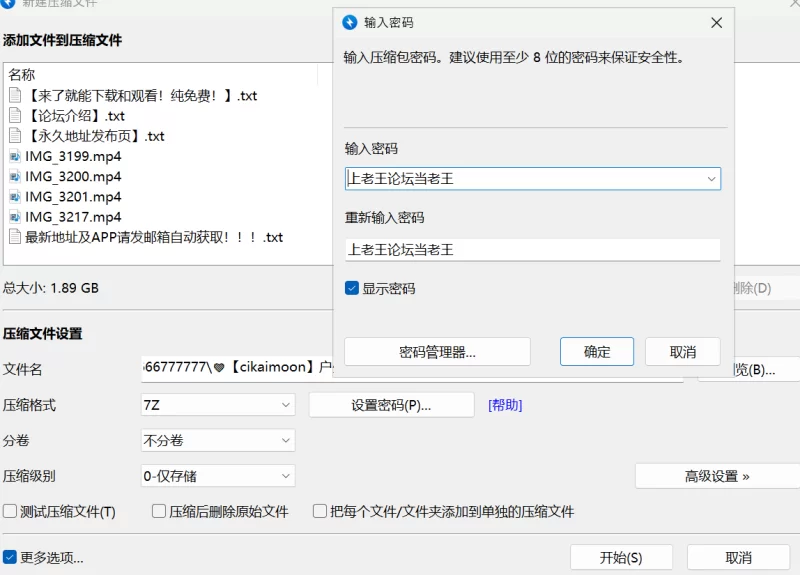Toggle the 更多选项 checkbox

(x=10, y=557)
